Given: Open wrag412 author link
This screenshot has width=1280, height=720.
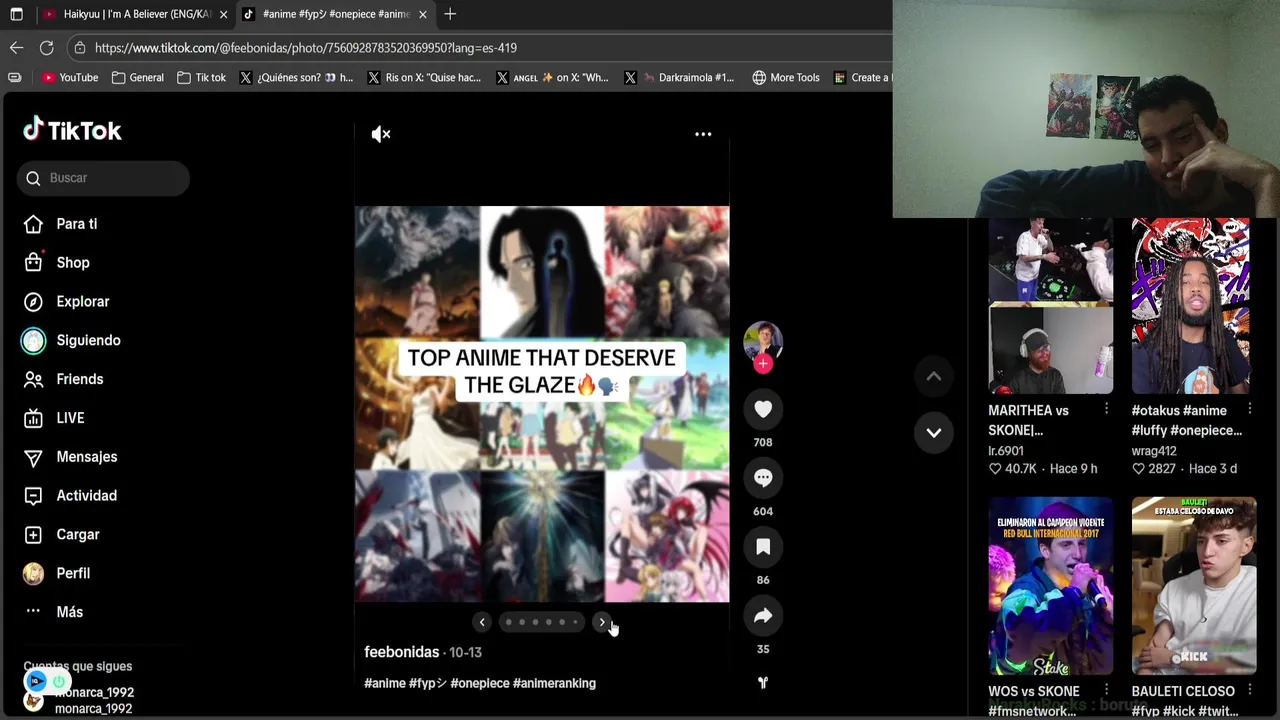Looking at the screenshot, I should [1154, 451].
